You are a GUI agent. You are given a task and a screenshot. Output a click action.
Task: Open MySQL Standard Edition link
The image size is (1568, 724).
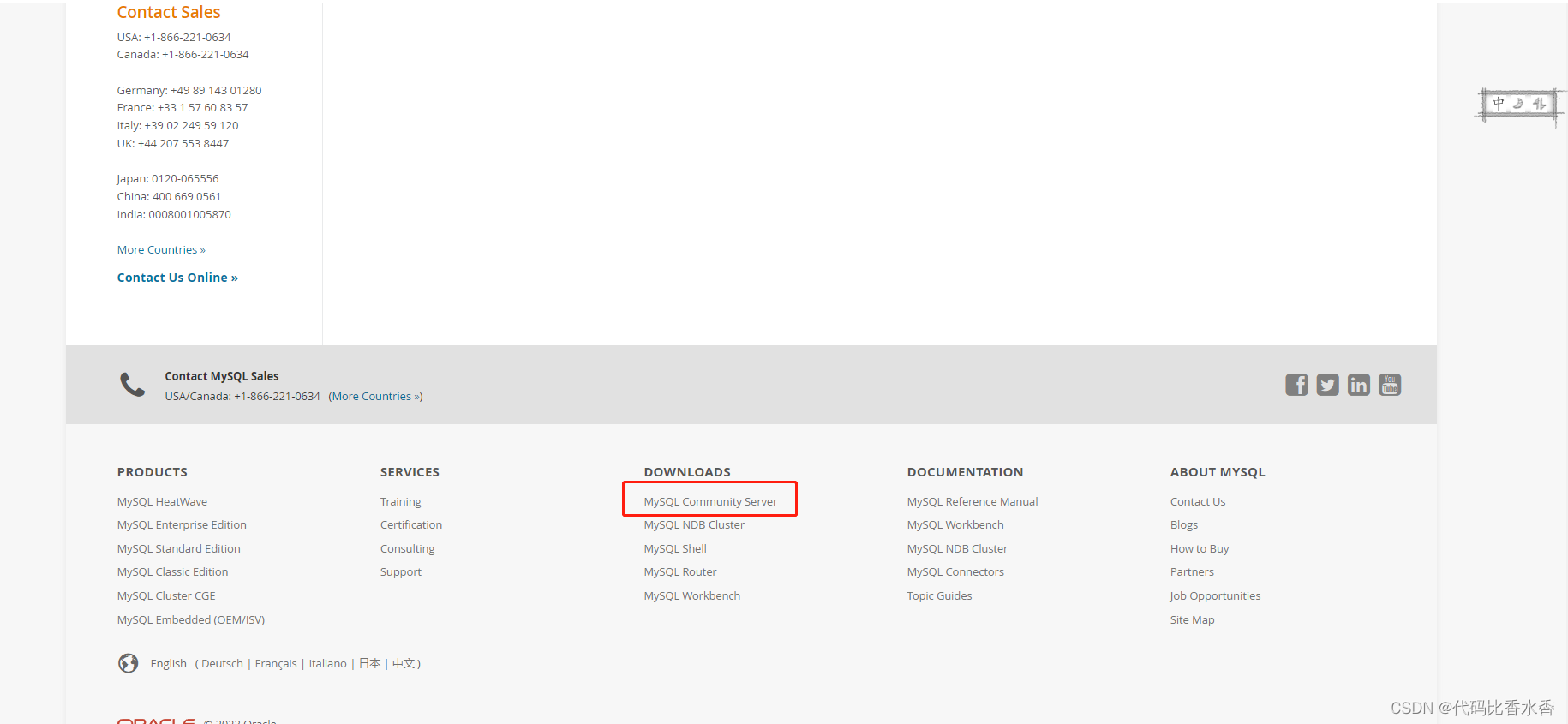(179, 549)
